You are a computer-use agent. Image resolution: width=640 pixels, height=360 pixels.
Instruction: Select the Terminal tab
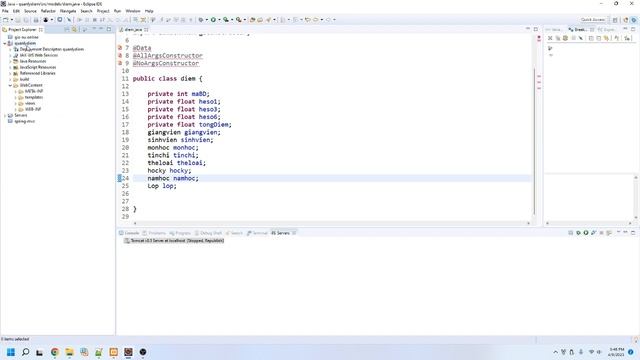258,233
